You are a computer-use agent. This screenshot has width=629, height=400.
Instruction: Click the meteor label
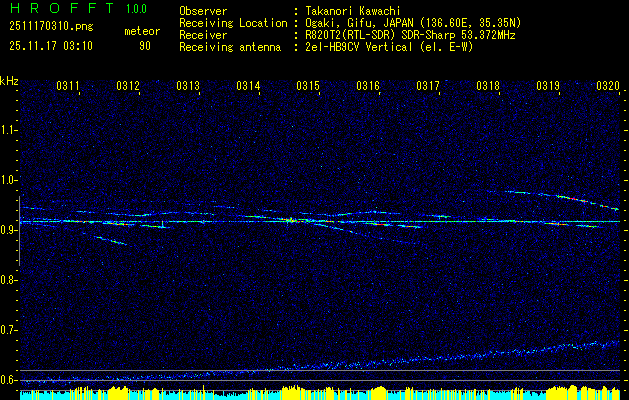tap(142, 31)
